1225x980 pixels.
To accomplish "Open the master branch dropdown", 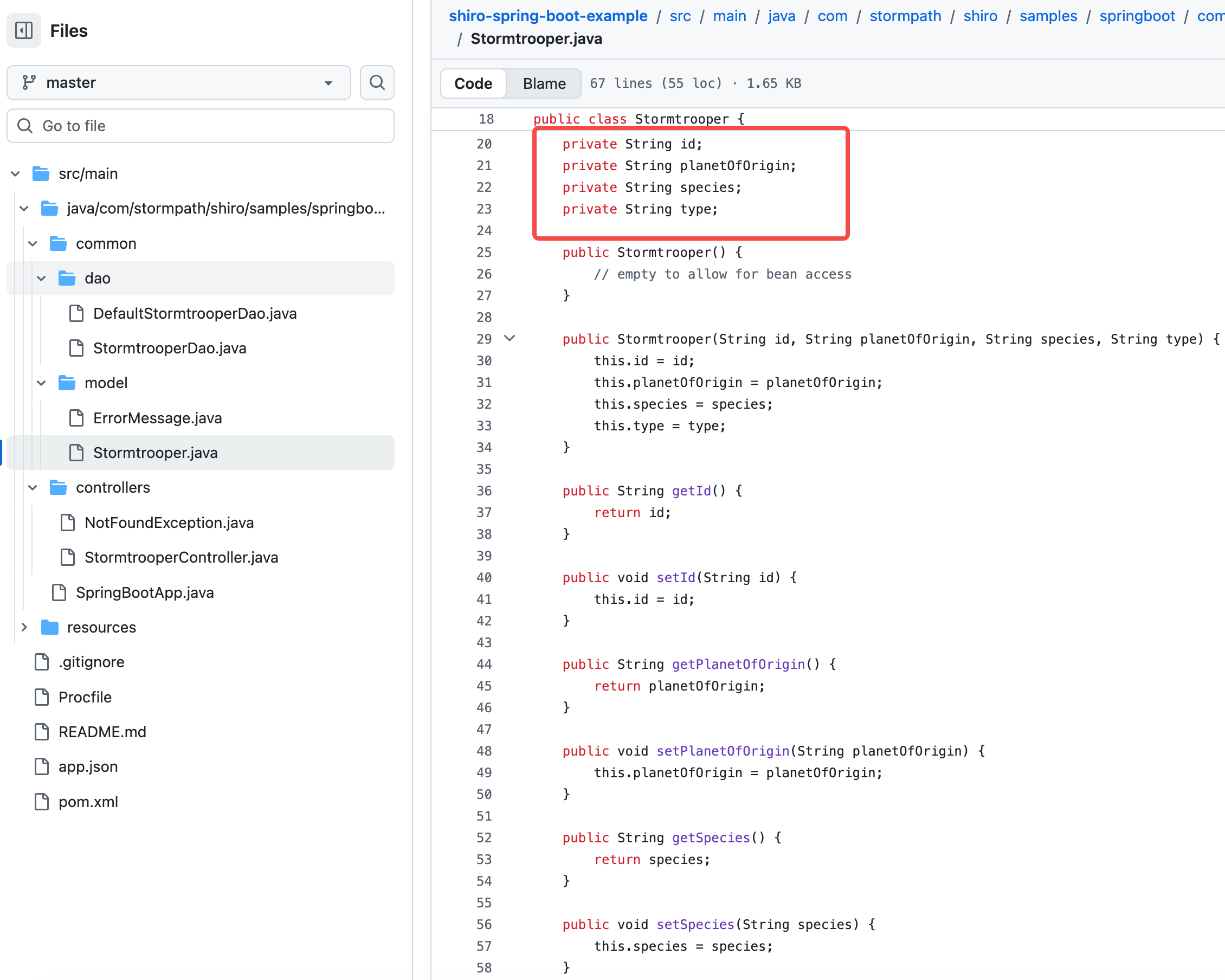I will coord(178,82).
